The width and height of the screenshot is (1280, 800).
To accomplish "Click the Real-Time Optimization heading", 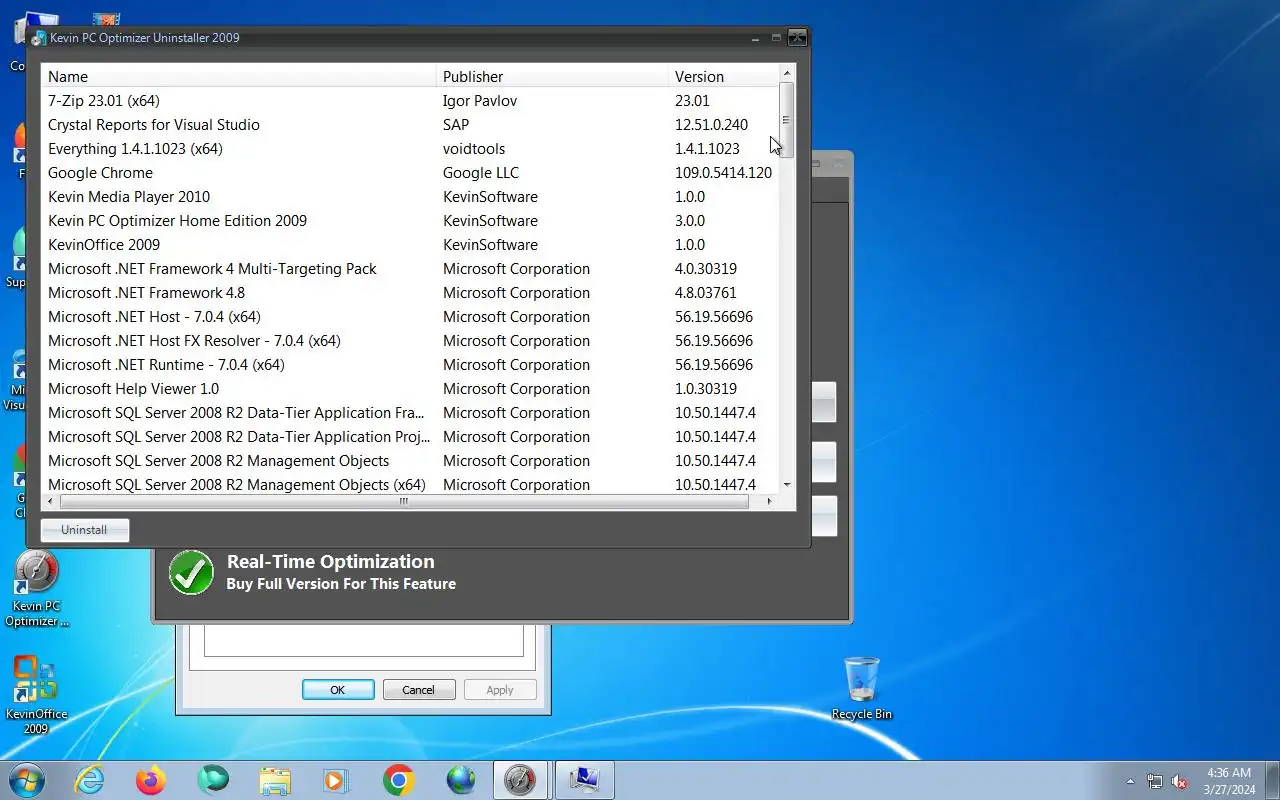I will [x=330, y=562].
